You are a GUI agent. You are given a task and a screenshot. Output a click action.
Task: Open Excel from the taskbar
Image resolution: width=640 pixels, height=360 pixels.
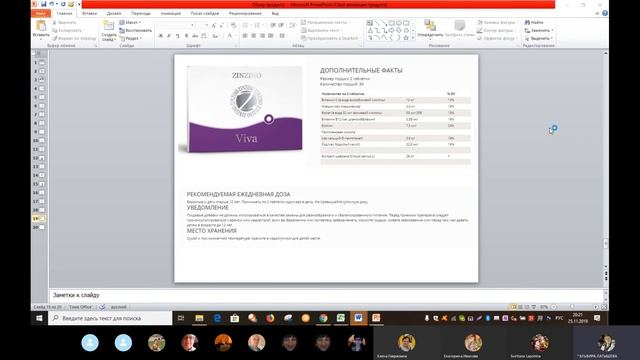tap(341, 318)
